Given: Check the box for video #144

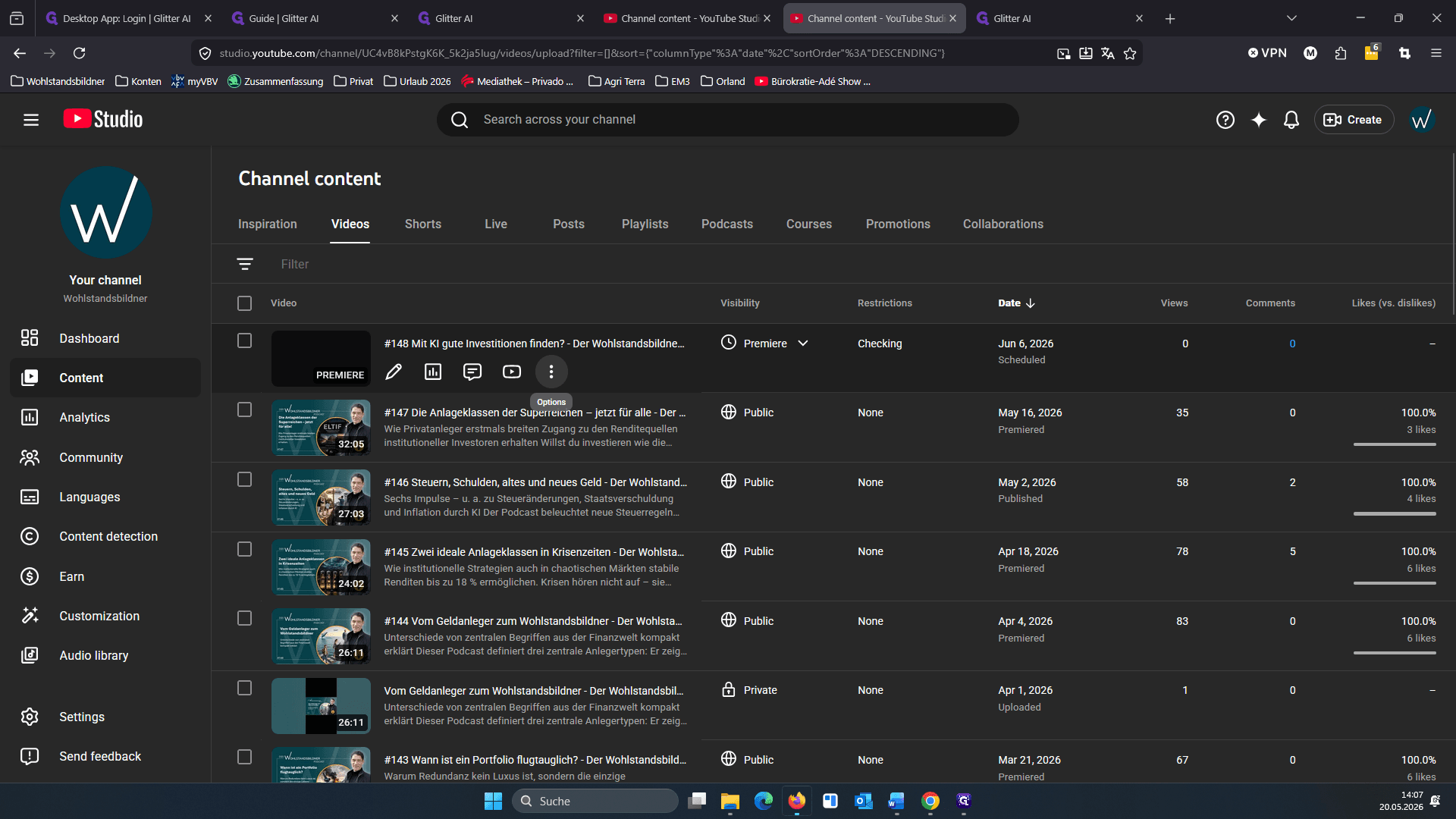Looking at the screenshot, I should click(x=244, y=618).
